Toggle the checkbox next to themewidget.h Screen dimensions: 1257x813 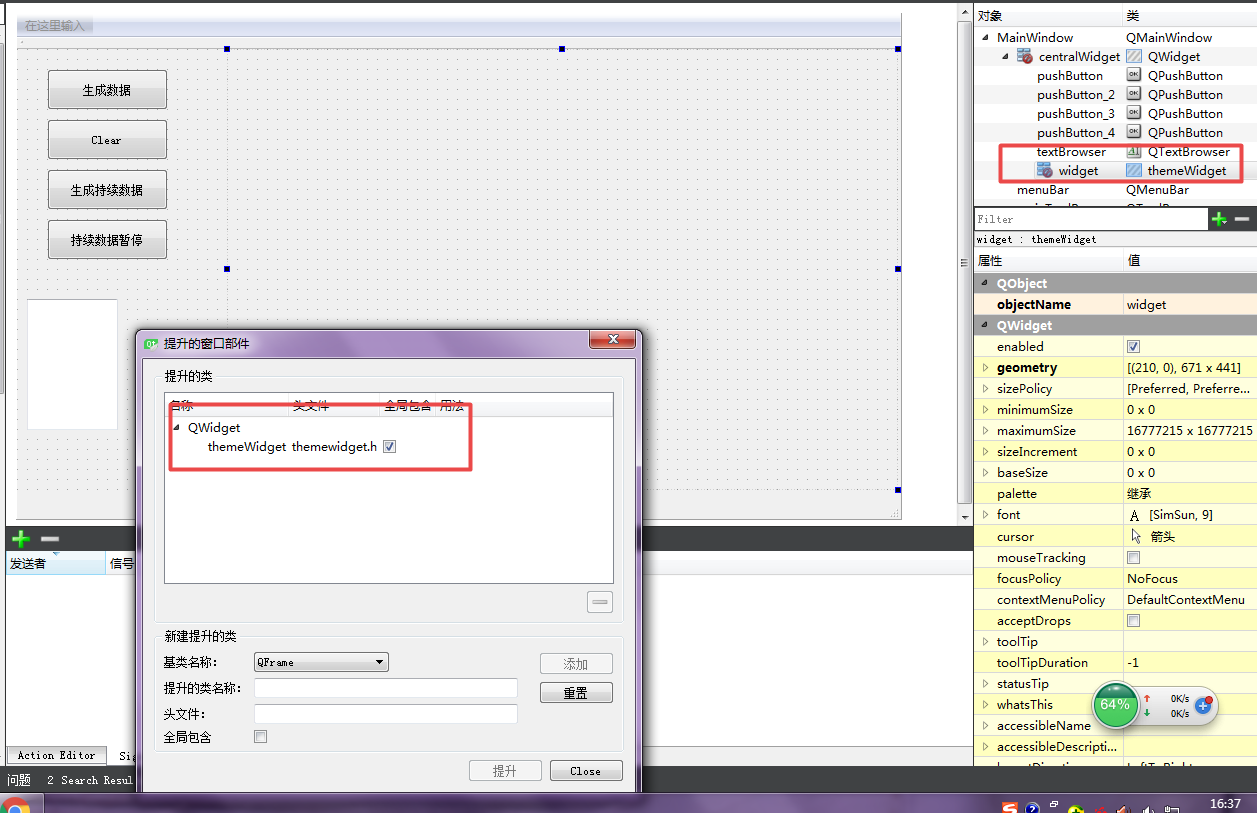[388, 446]
